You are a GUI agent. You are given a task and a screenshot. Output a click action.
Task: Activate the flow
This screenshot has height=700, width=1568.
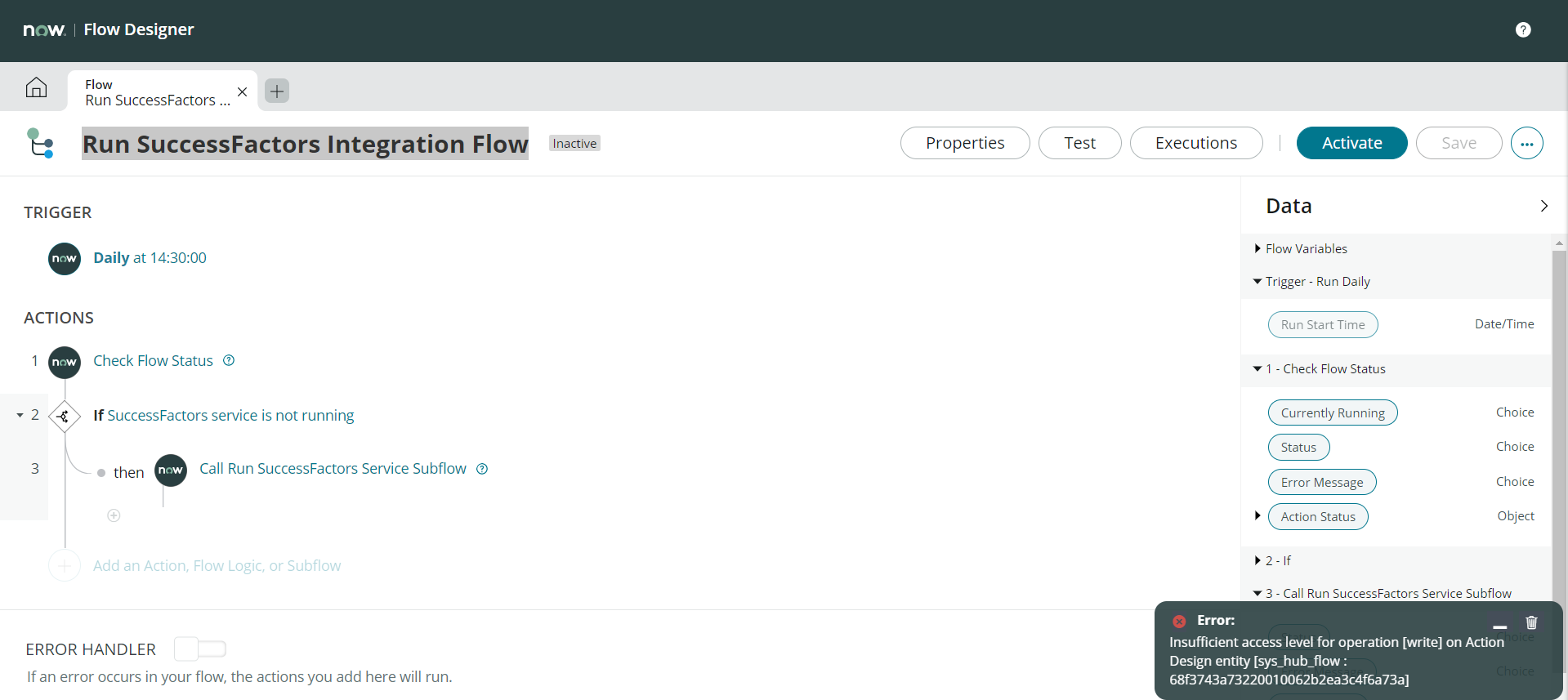click(x=1351, y=143)
